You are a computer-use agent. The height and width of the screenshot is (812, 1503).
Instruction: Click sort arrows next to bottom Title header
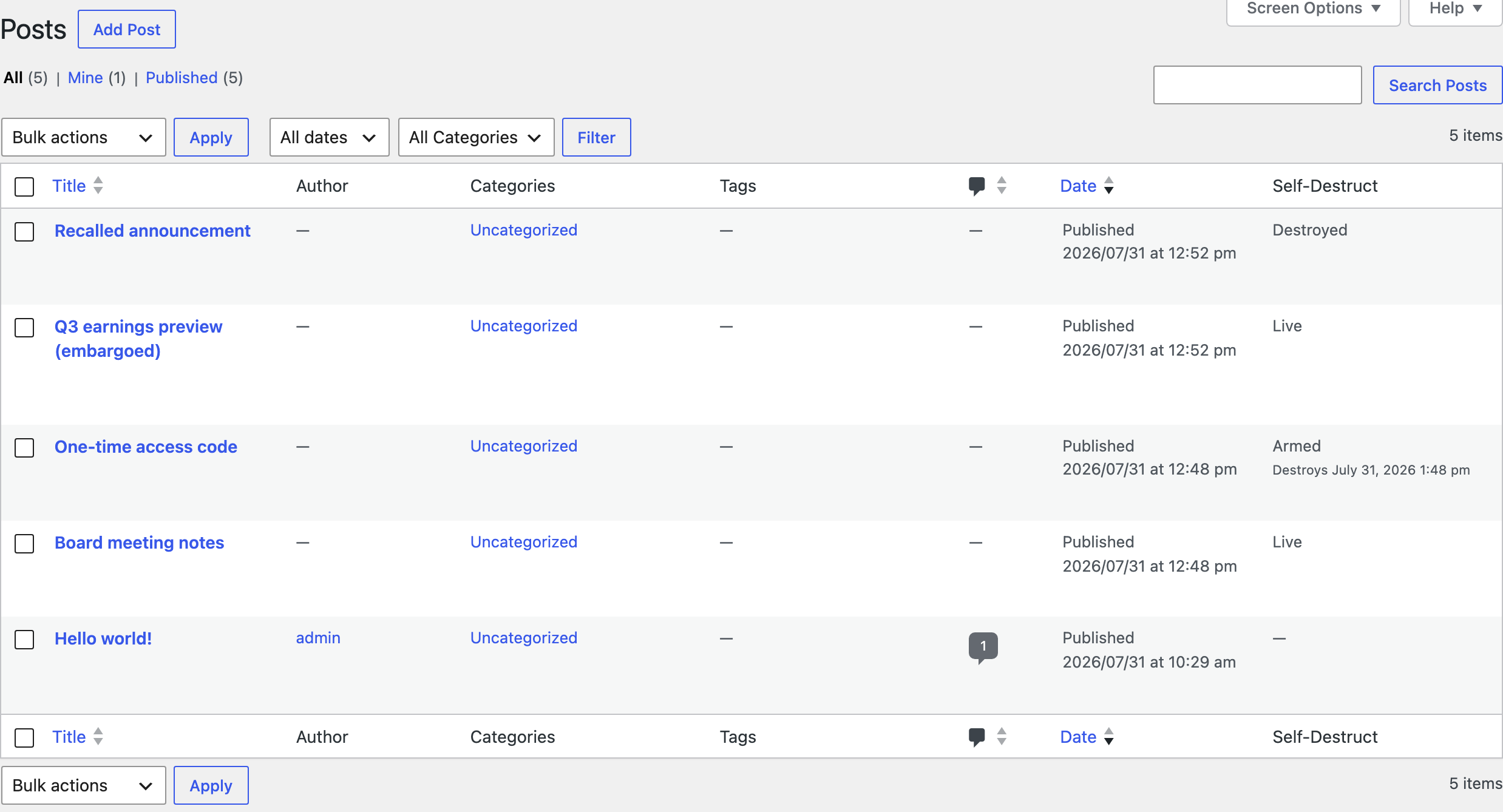pos(98,736)
